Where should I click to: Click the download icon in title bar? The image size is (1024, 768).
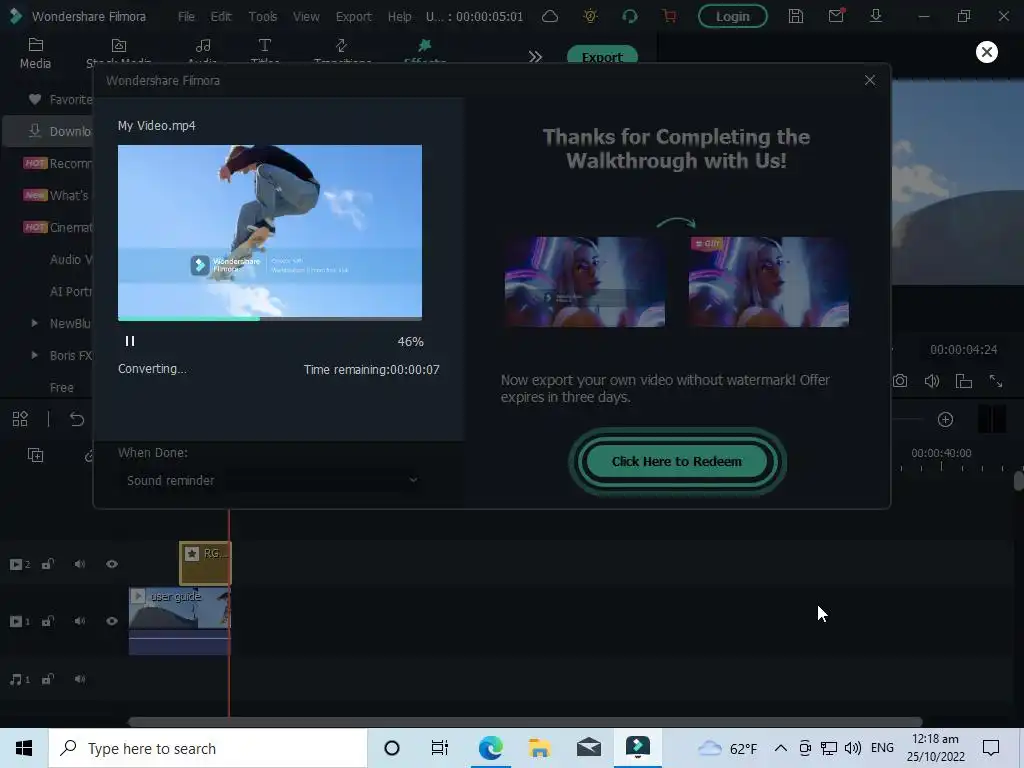coord(876,16)
